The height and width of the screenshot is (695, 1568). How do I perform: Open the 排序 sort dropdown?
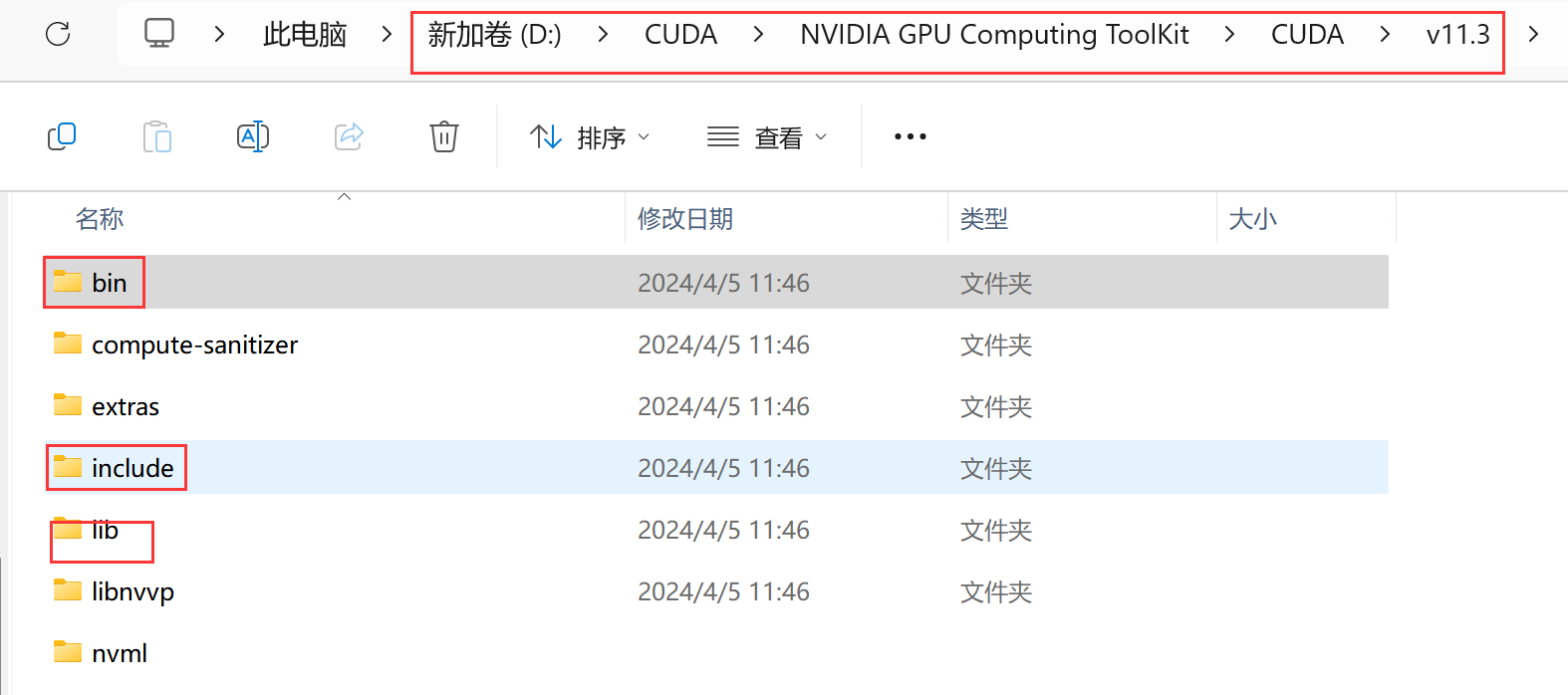(590, 136)
